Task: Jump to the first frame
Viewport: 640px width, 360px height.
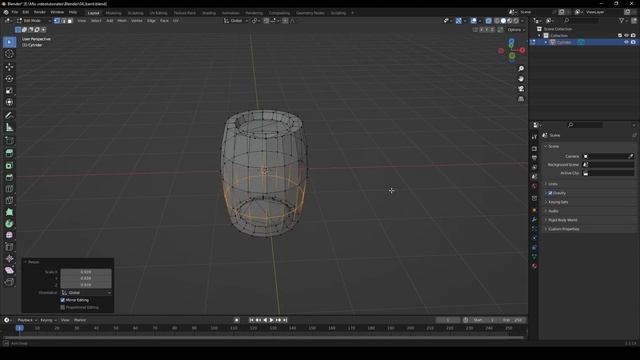Action: coord(251,320)
